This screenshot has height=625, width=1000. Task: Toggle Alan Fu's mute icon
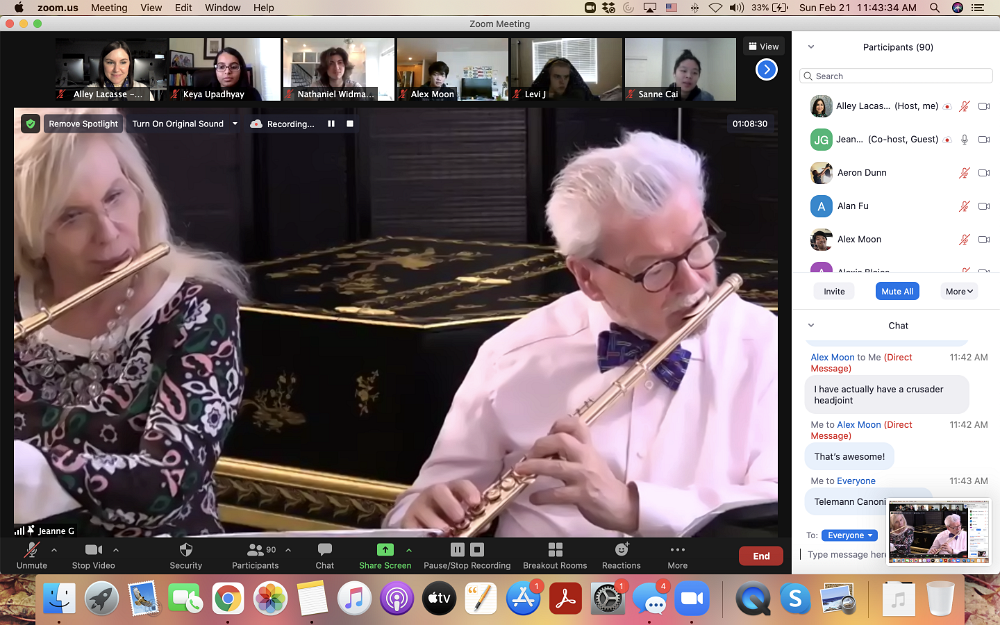[x=964, y=206]
